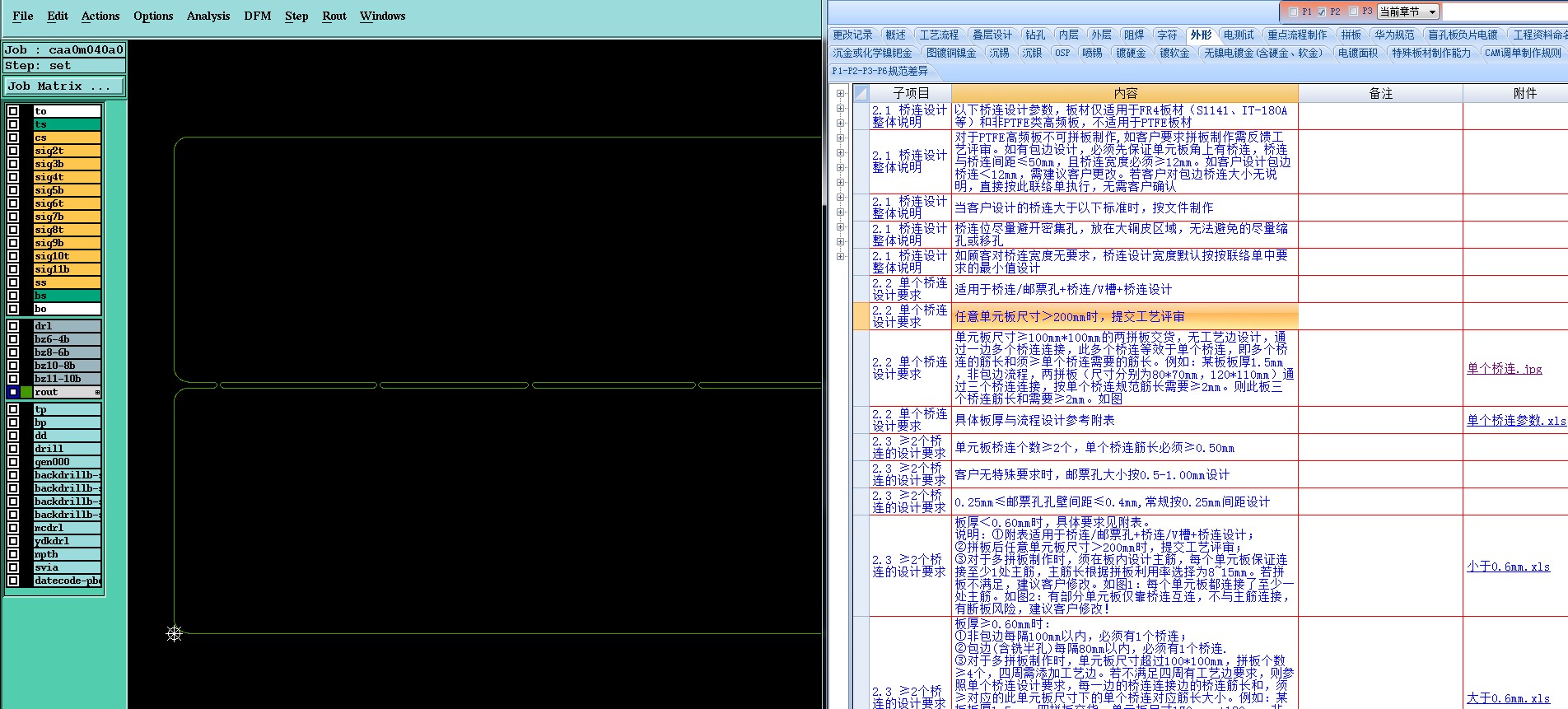The height and width of the screenshot is (709, 1568).
Task: Click the origin datum marker on the canvas
Action: pos(174,633)
